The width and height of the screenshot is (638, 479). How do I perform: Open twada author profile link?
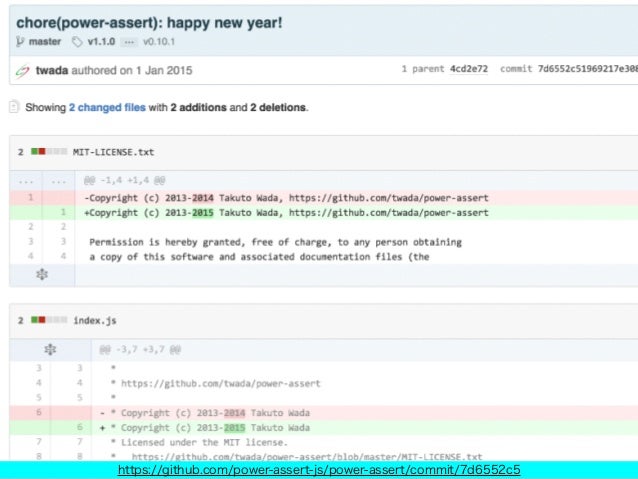point(52,70)
